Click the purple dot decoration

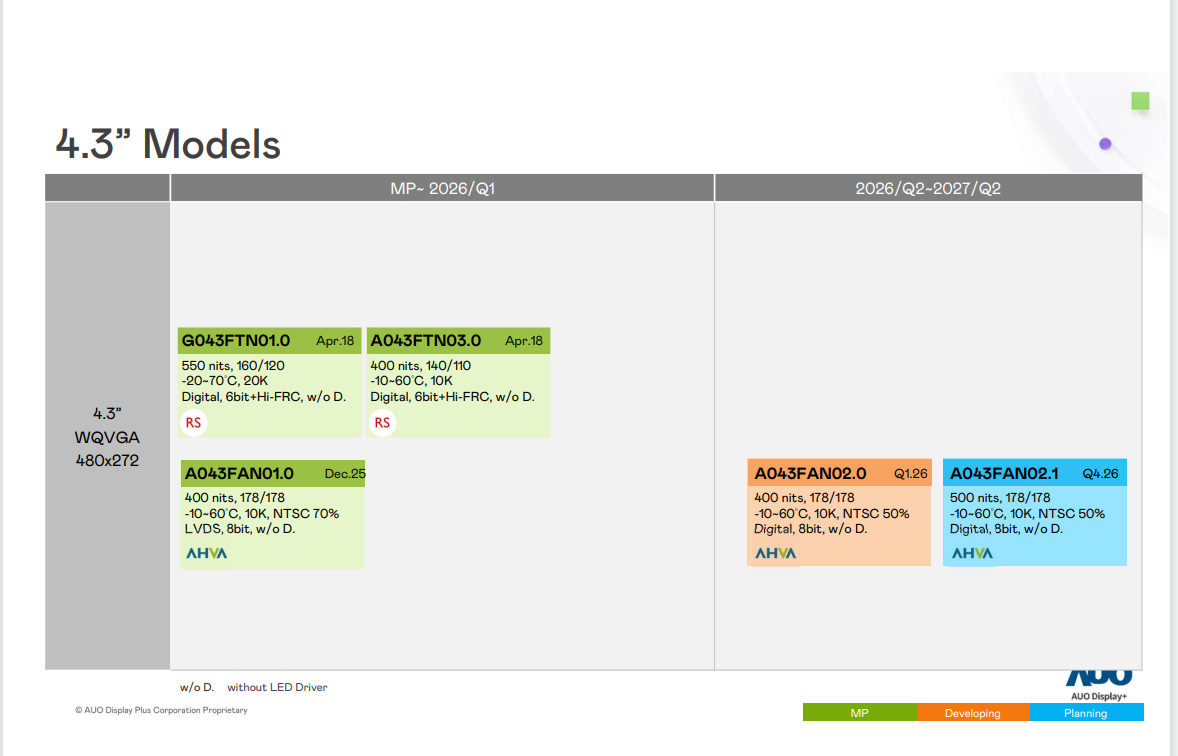(1105, 144)
